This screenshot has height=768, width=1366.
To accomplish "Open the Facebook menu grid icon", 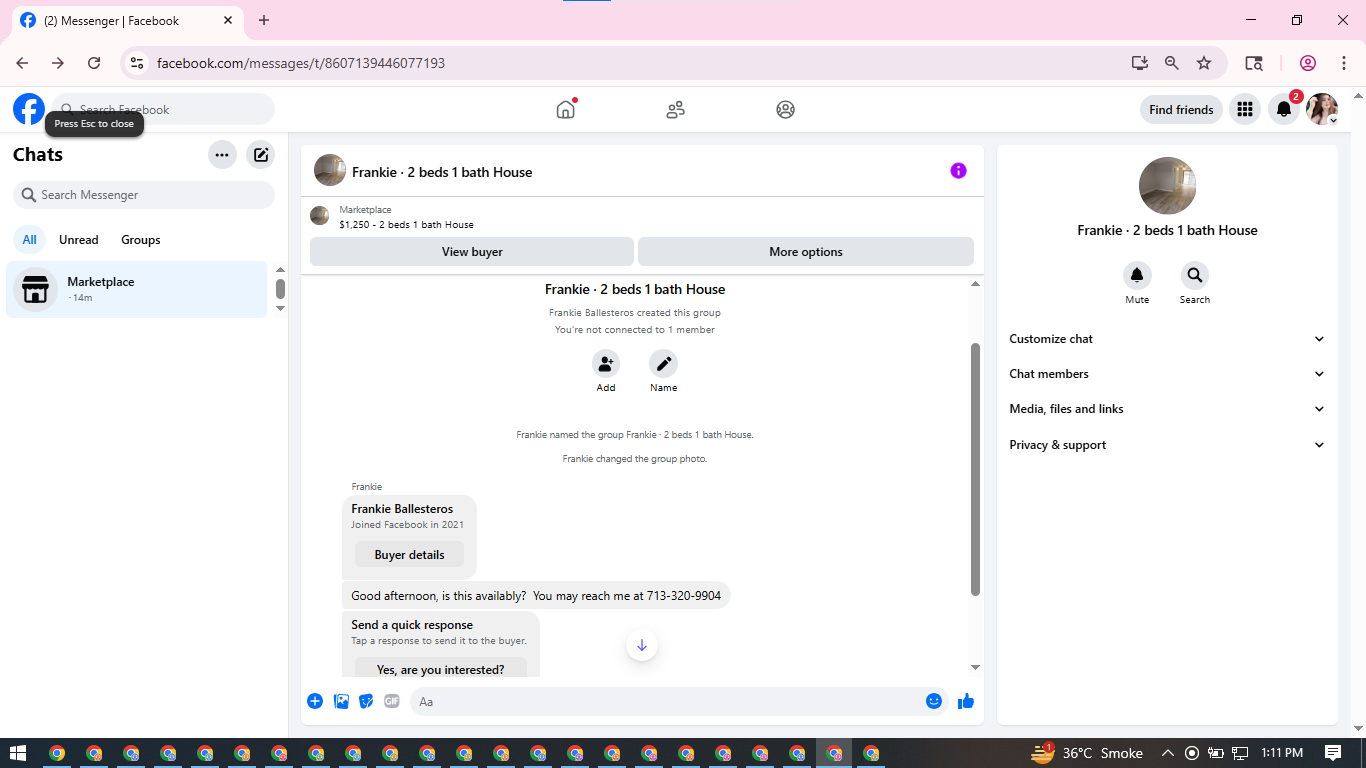I will point(1244,109).
